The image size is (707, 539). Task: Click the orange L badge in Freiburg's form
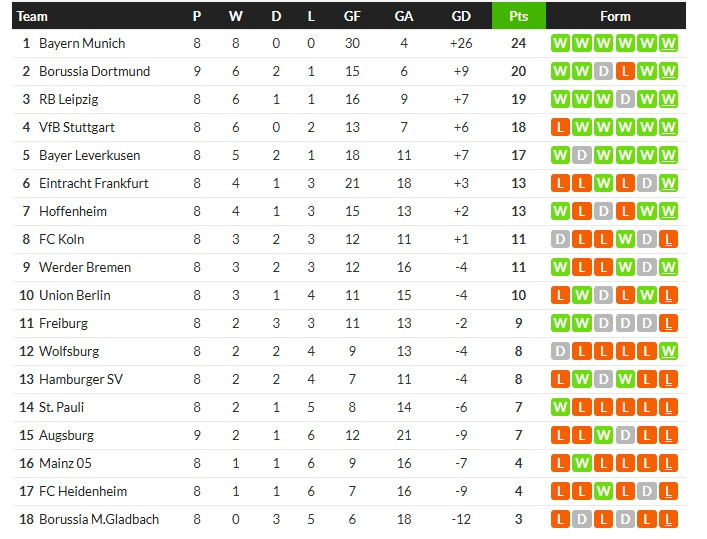pos(669,323)
